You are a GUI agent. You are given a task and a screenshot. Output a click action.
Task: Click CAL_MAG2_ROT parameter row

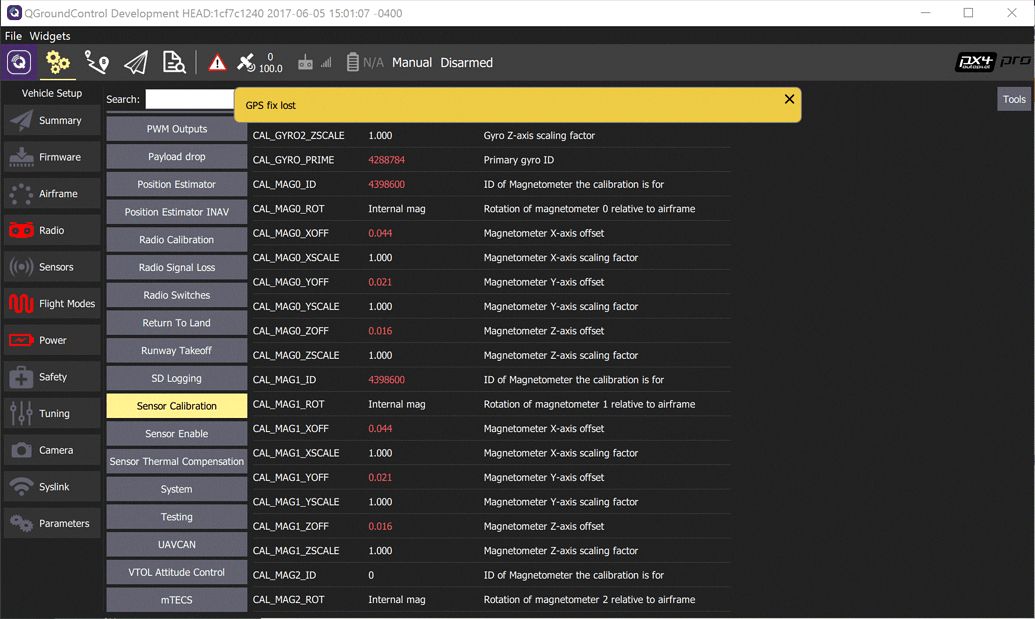(490, 599)
